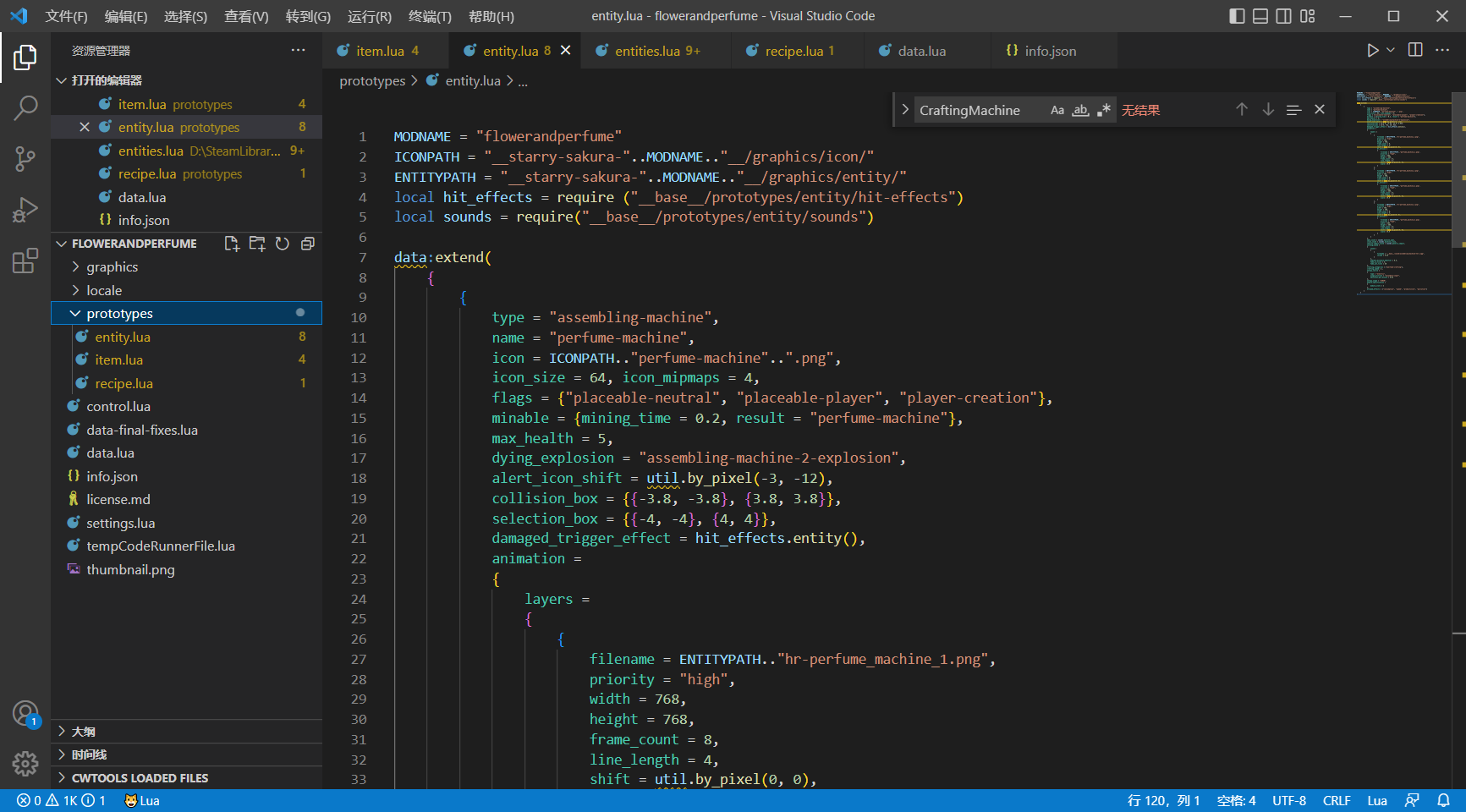The width and height of the screenshot is (1466, 812).
Task: Open the Source Control view
Action: (25, 158)
